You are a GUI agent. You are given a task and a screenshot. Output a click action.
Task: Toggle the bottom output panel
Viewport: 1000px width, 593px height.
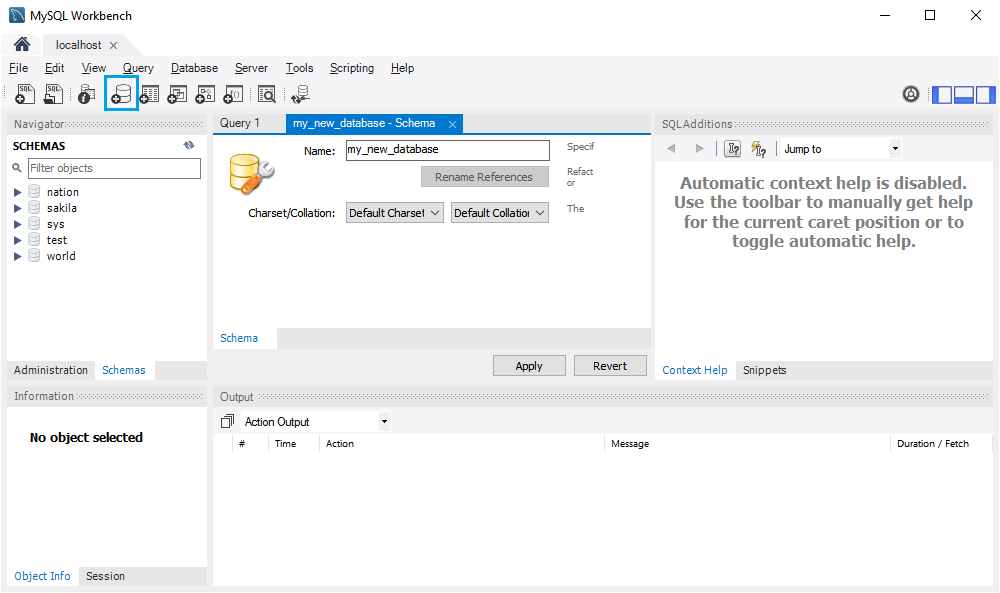click(964, 95)
